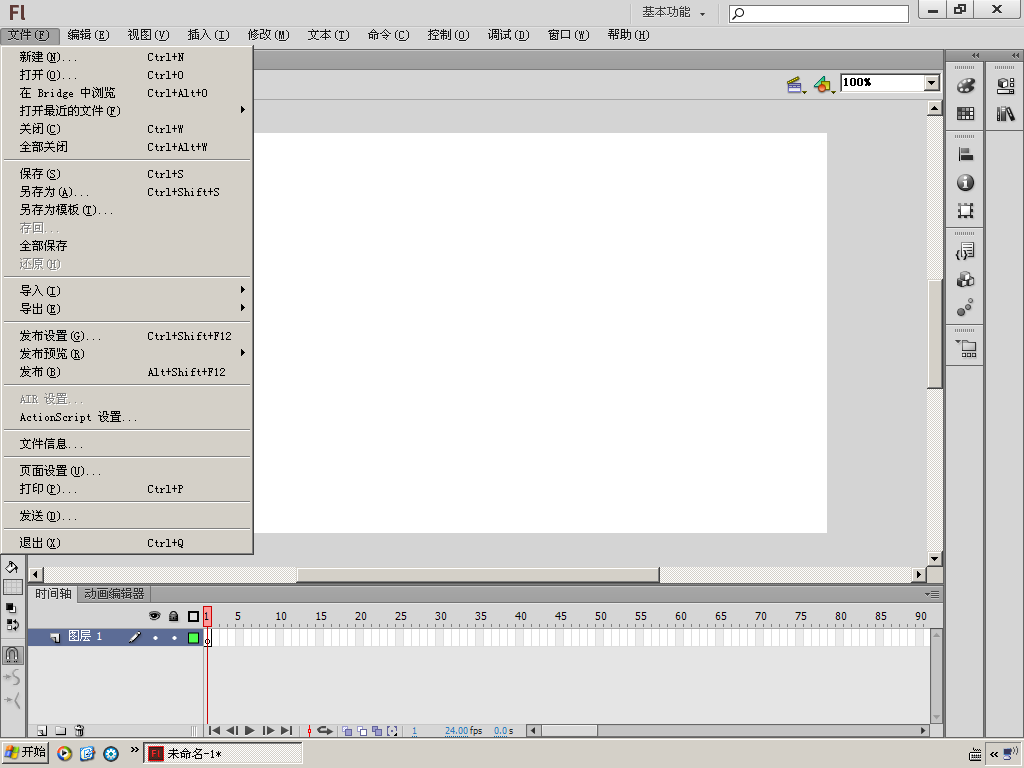
Task: Open the Properties panel icon
Action: pyautogui.click(x=1006, y=86)
